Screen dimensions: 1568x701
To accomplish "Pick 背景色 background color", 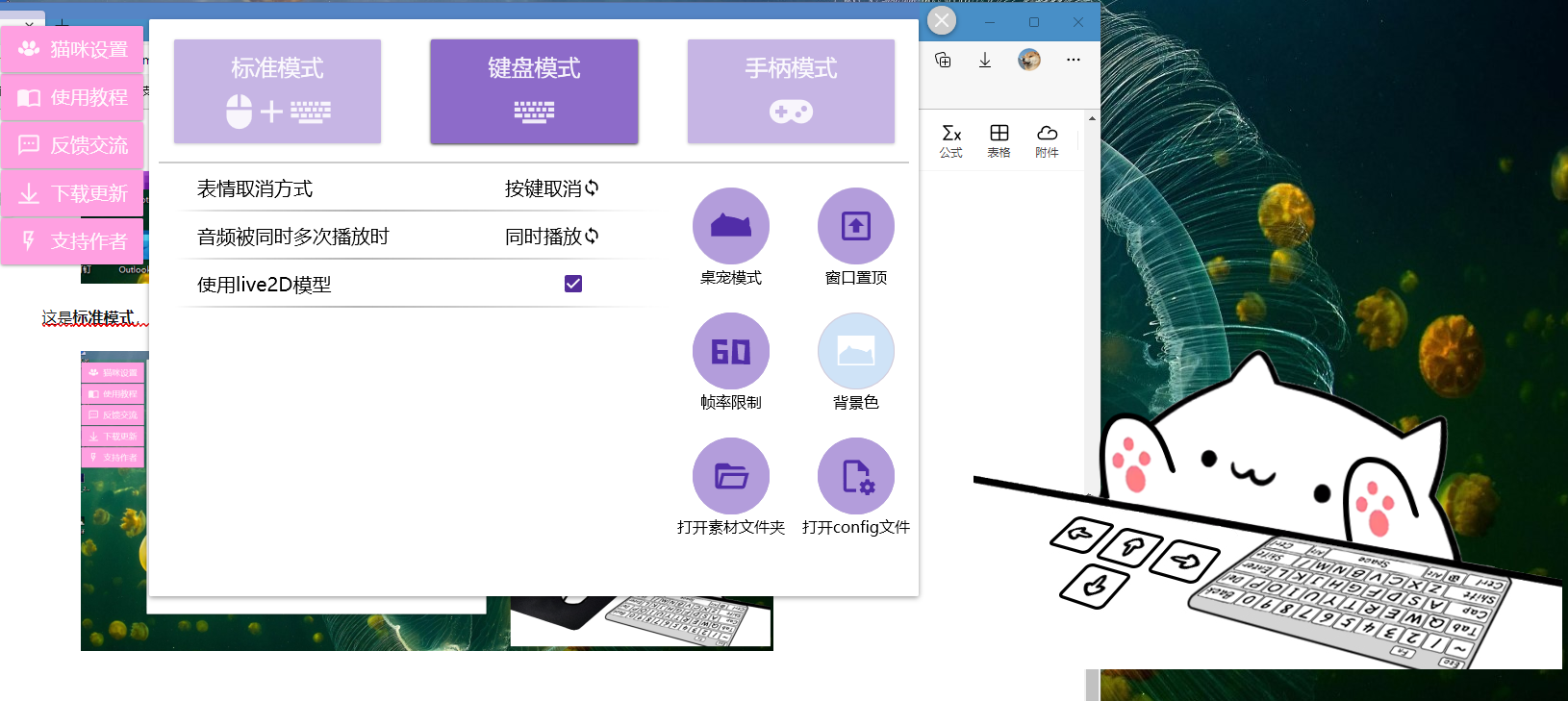I will [x=856, y=351].
